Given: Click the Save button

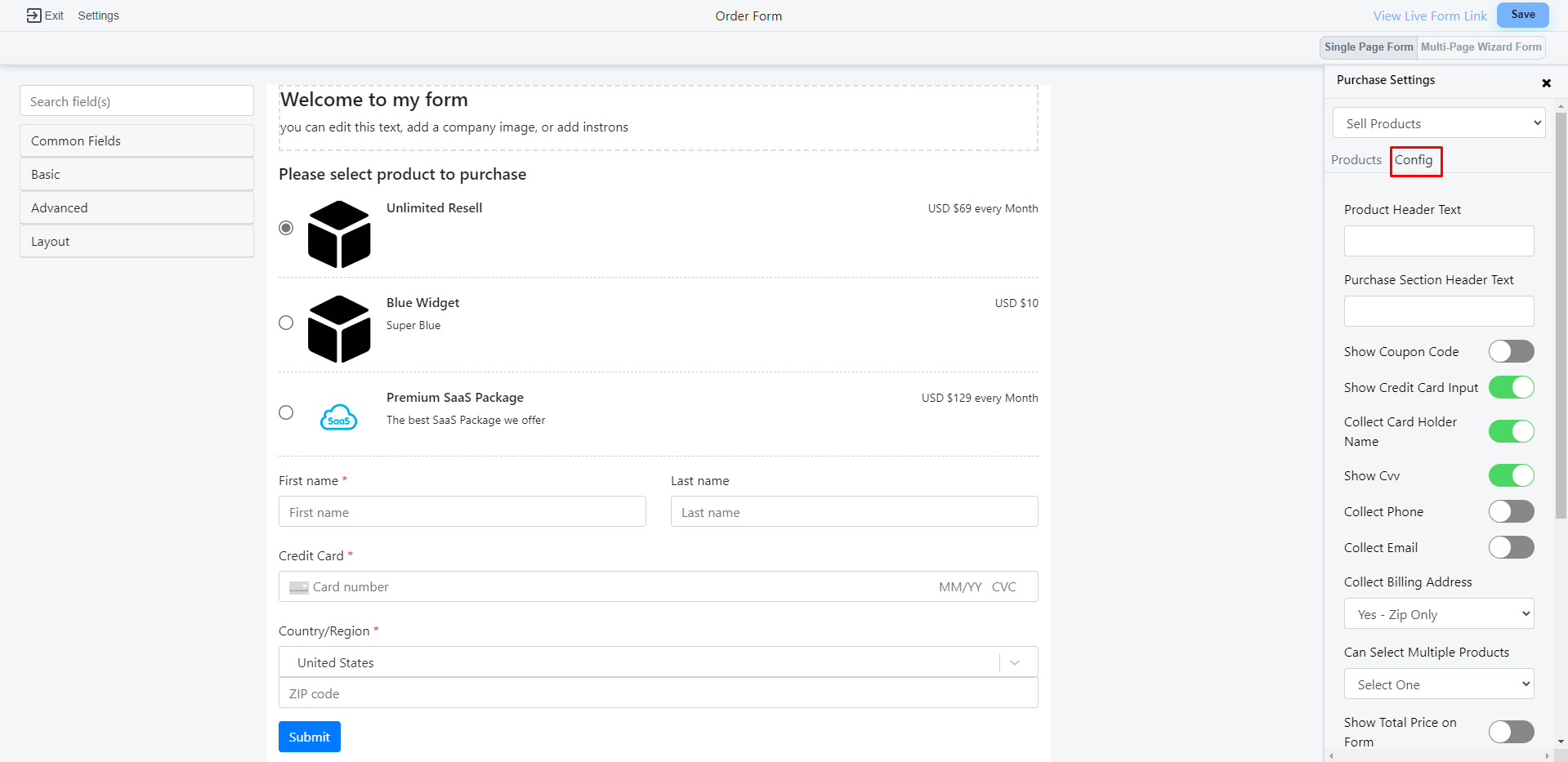Looking at the screenshot, I should point(1522,15).
